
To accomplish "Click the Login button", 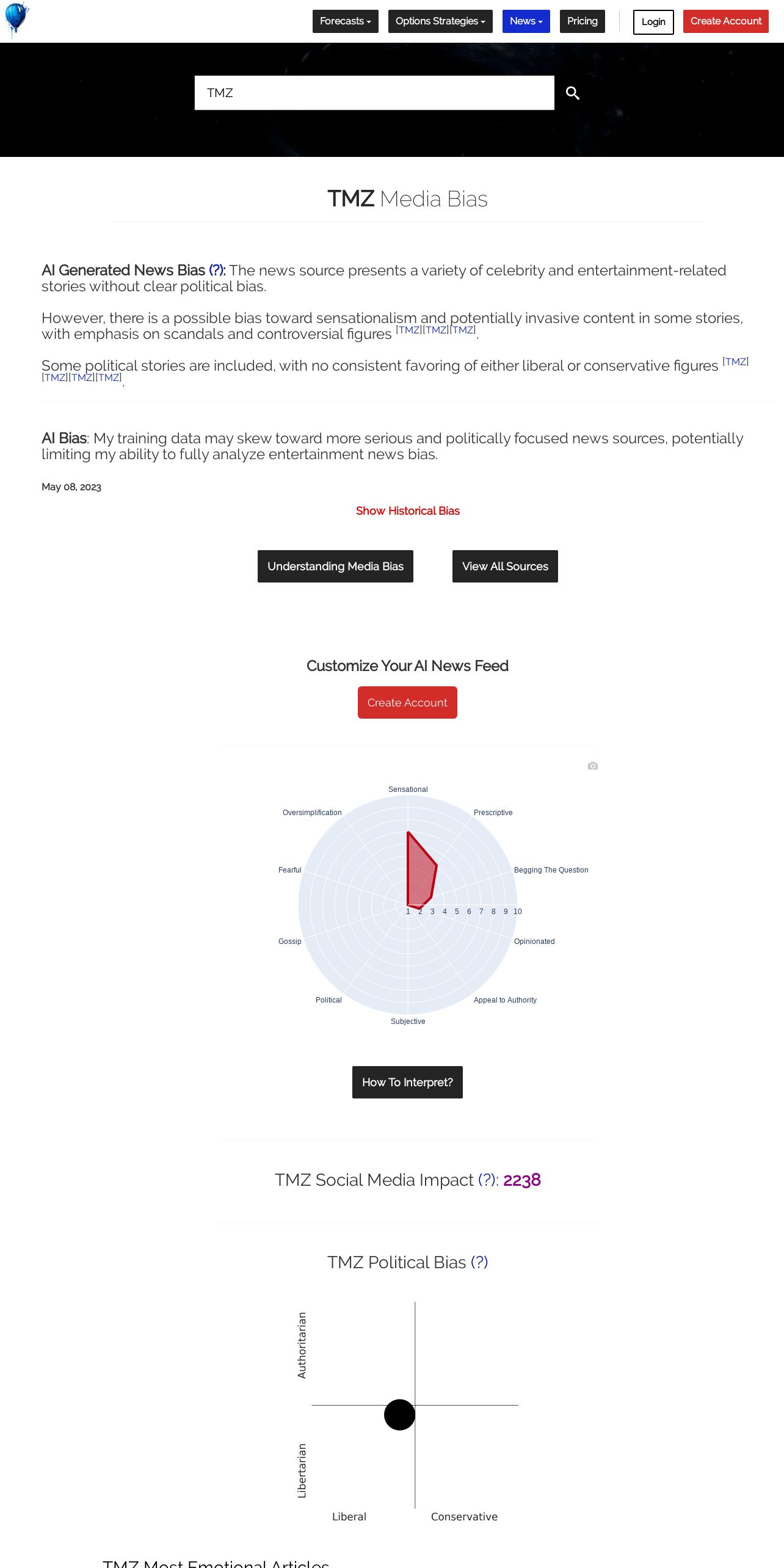I will point(653,22).
